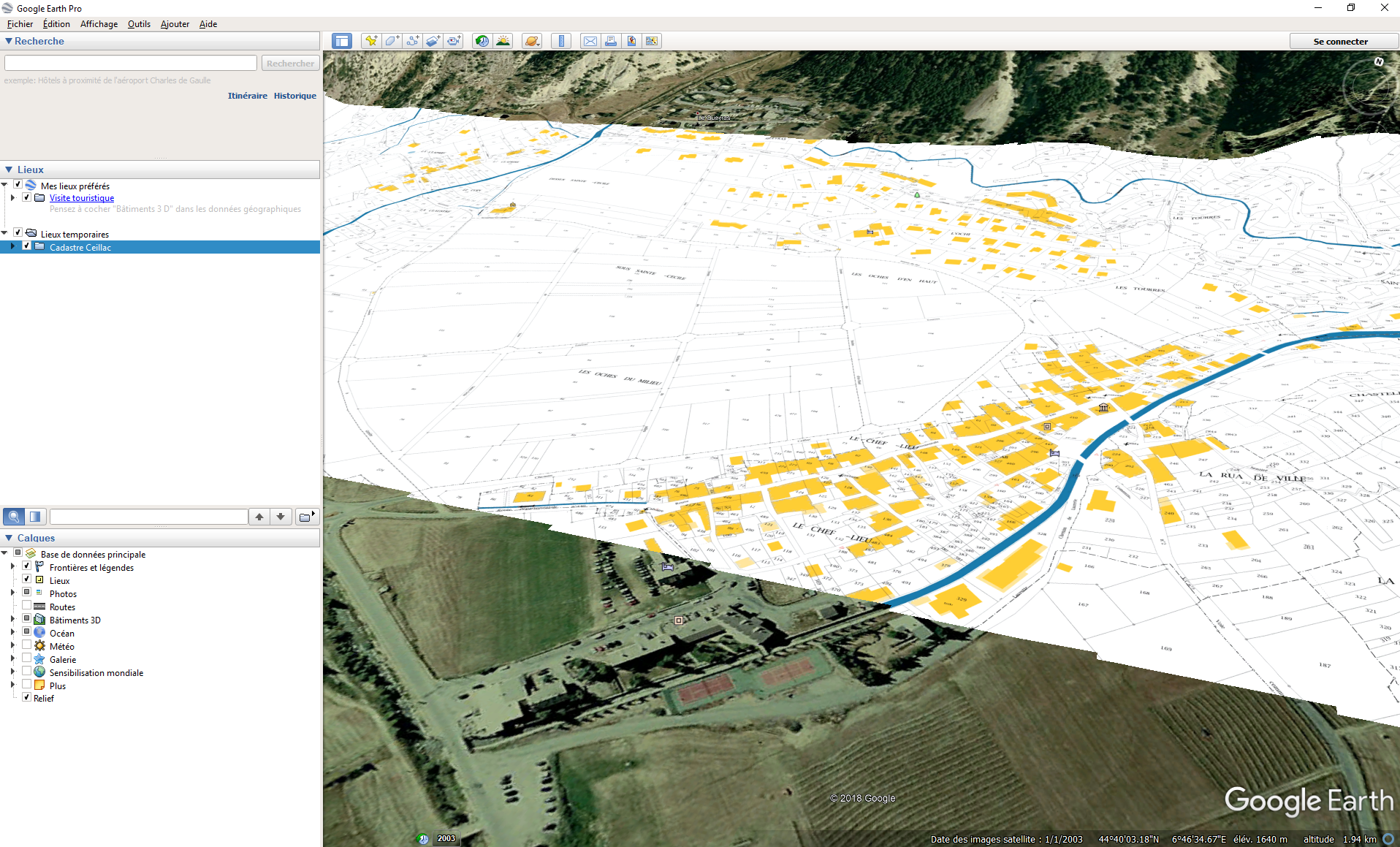Collapse the Lieux panel header
The height and width of the screenshot is (847, 1400).
9,170
